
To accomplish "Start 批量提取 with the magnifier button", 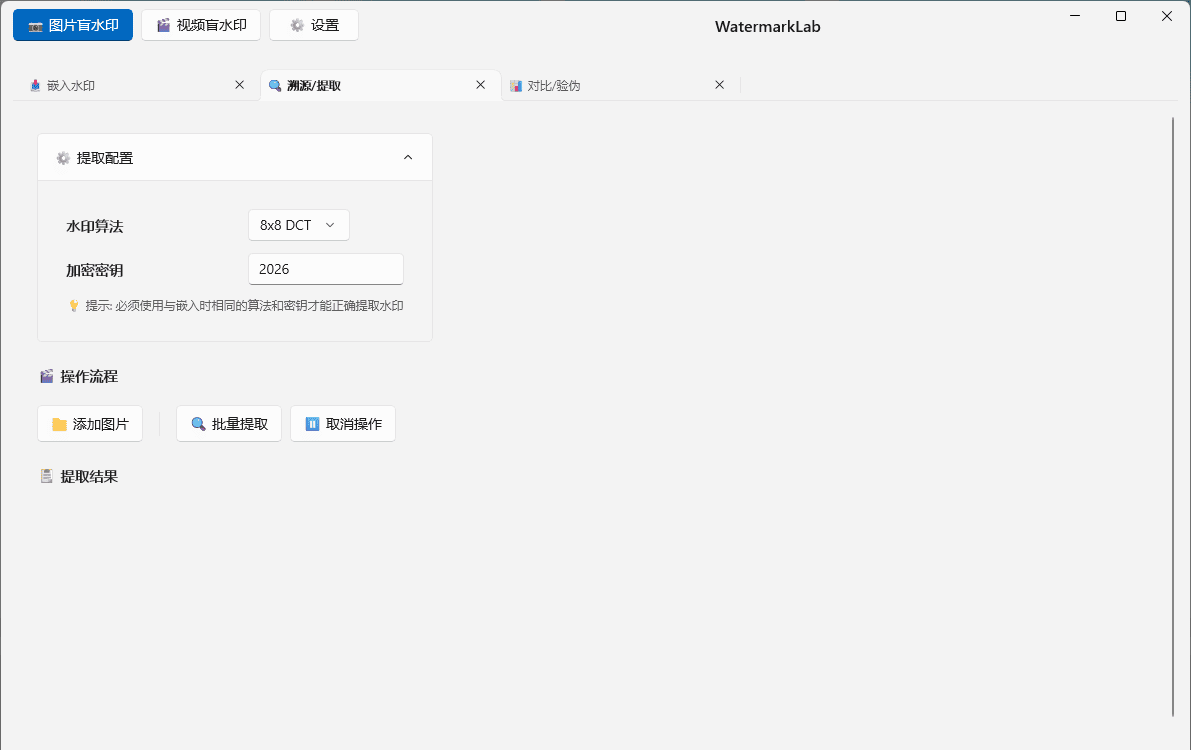I will [x=229, y=424].
